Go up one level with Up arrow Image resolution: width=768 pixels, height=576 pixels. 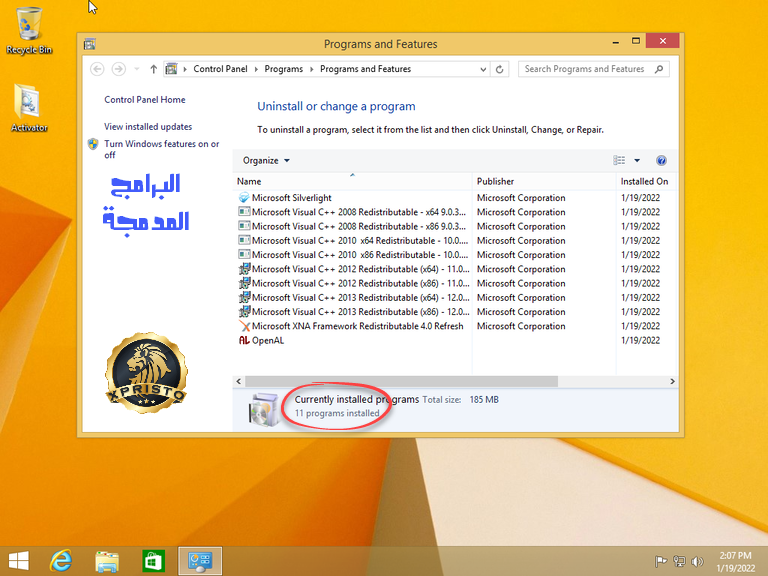tap(153, 69)
